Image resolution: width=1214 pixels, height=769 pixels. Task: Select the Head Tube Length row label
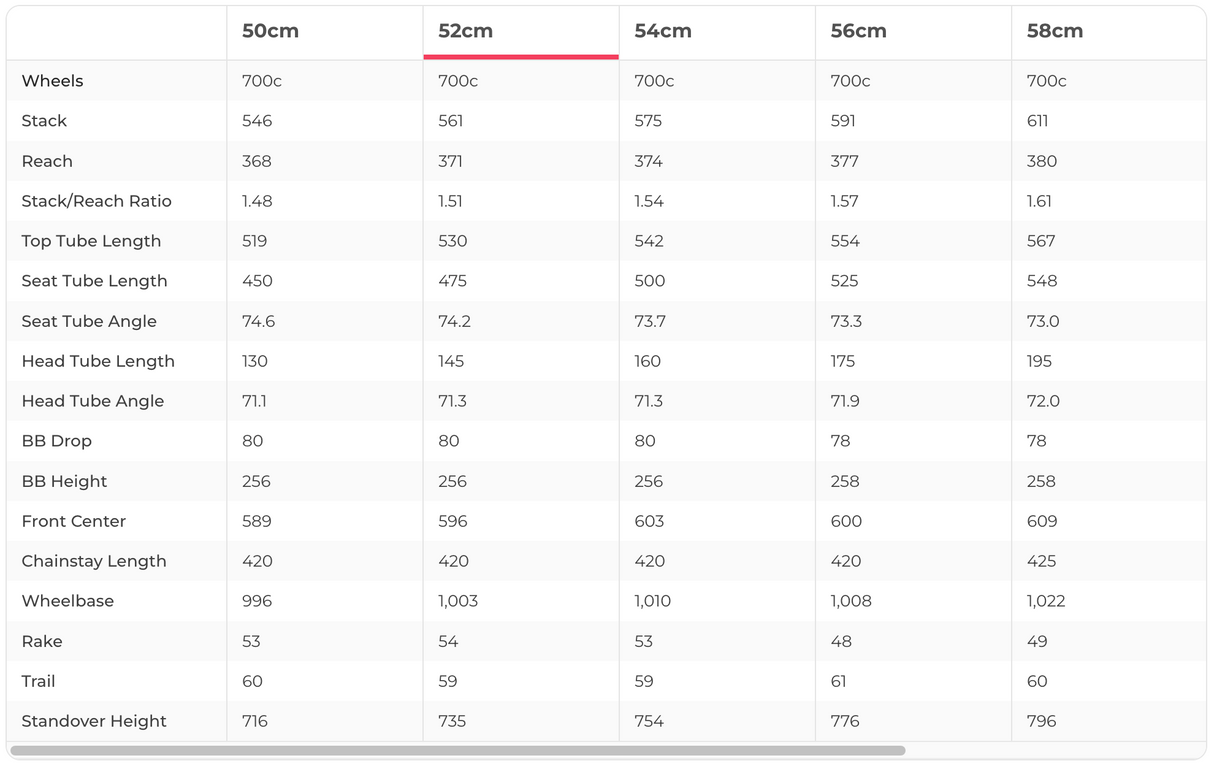click(x=98, y=361)
